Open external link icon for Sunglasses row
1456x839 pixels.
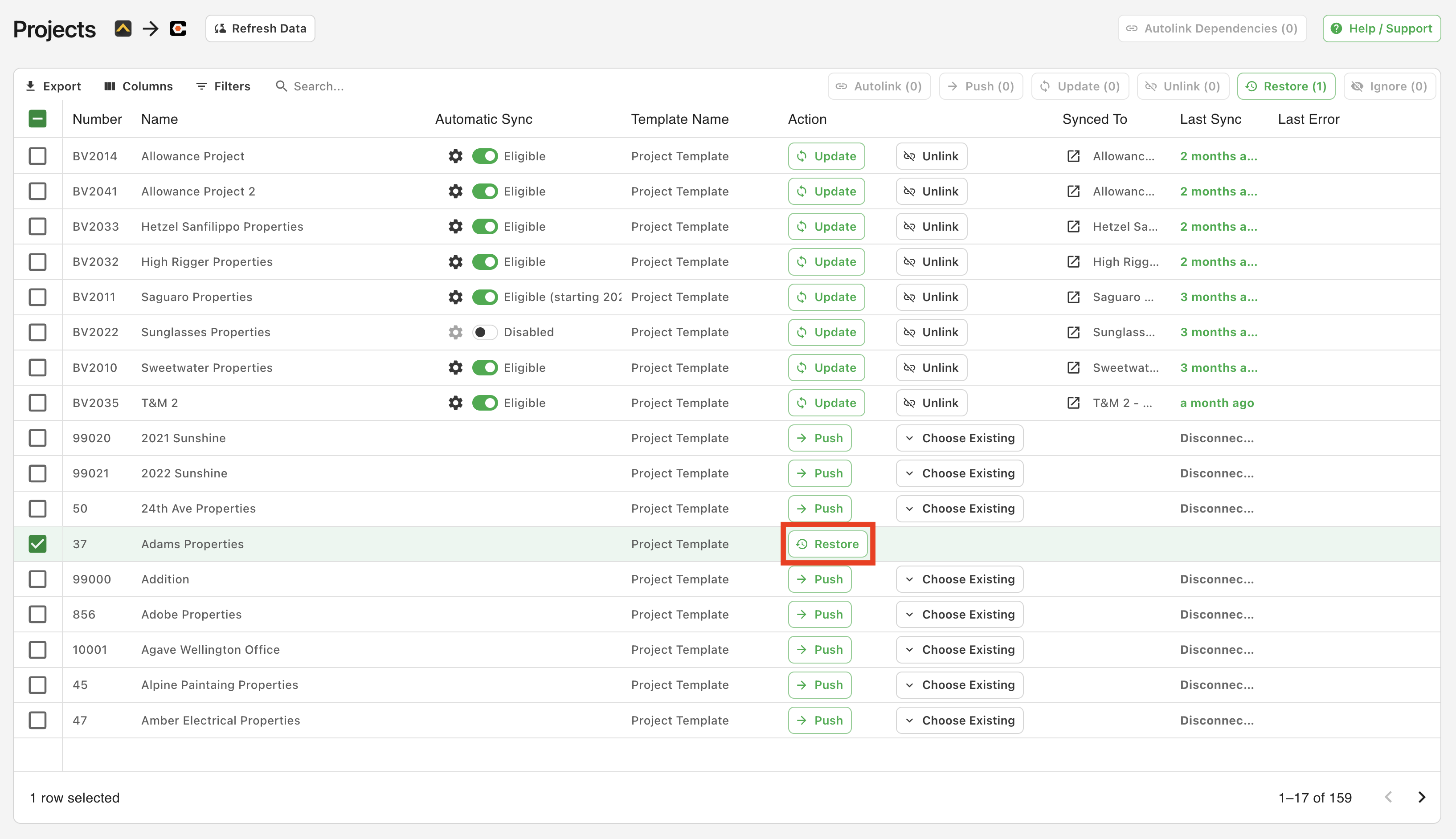pos(1073,332)
